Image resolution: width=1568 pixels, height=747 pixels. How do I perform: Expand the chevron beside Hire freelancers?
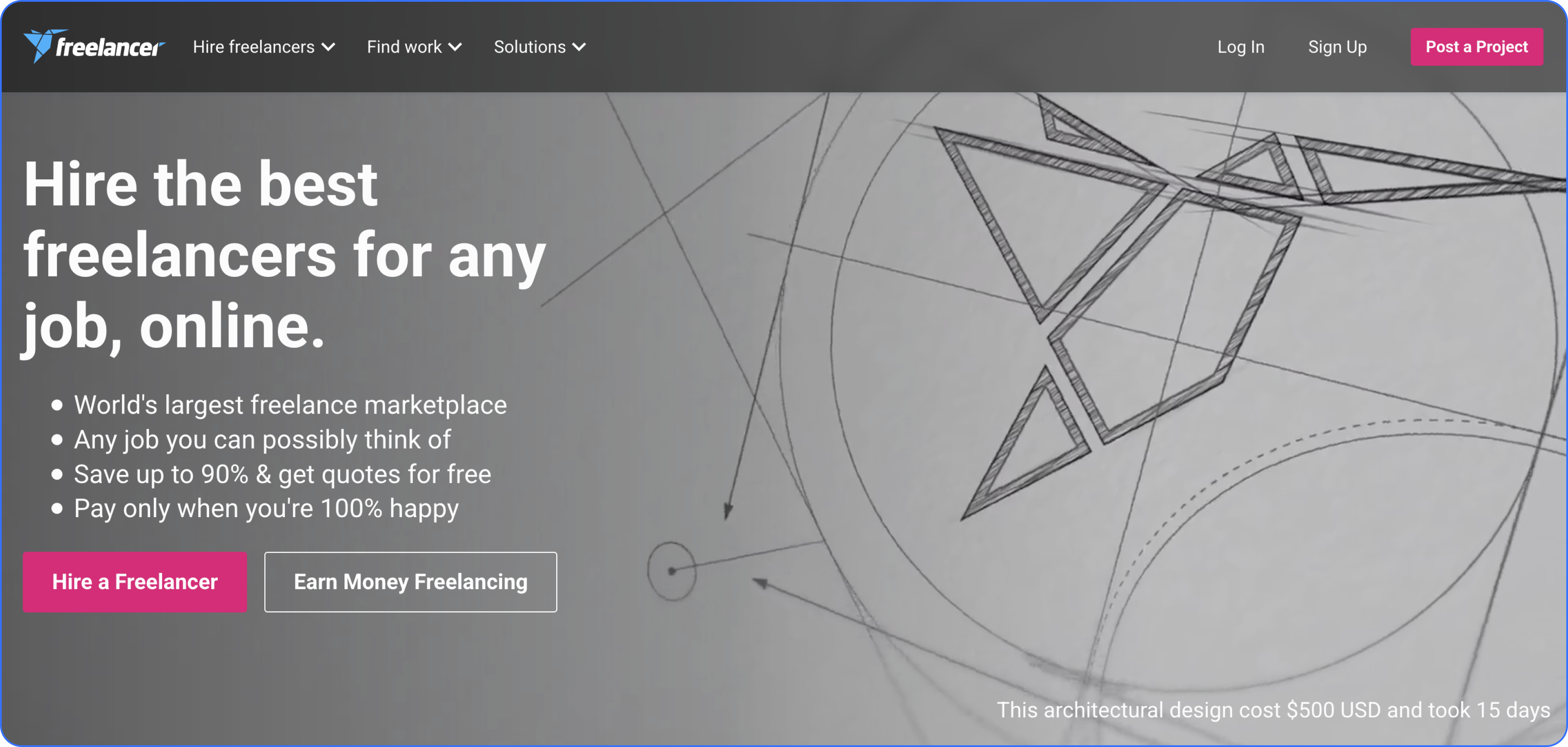pyautogui.click(x=328, y=47)
